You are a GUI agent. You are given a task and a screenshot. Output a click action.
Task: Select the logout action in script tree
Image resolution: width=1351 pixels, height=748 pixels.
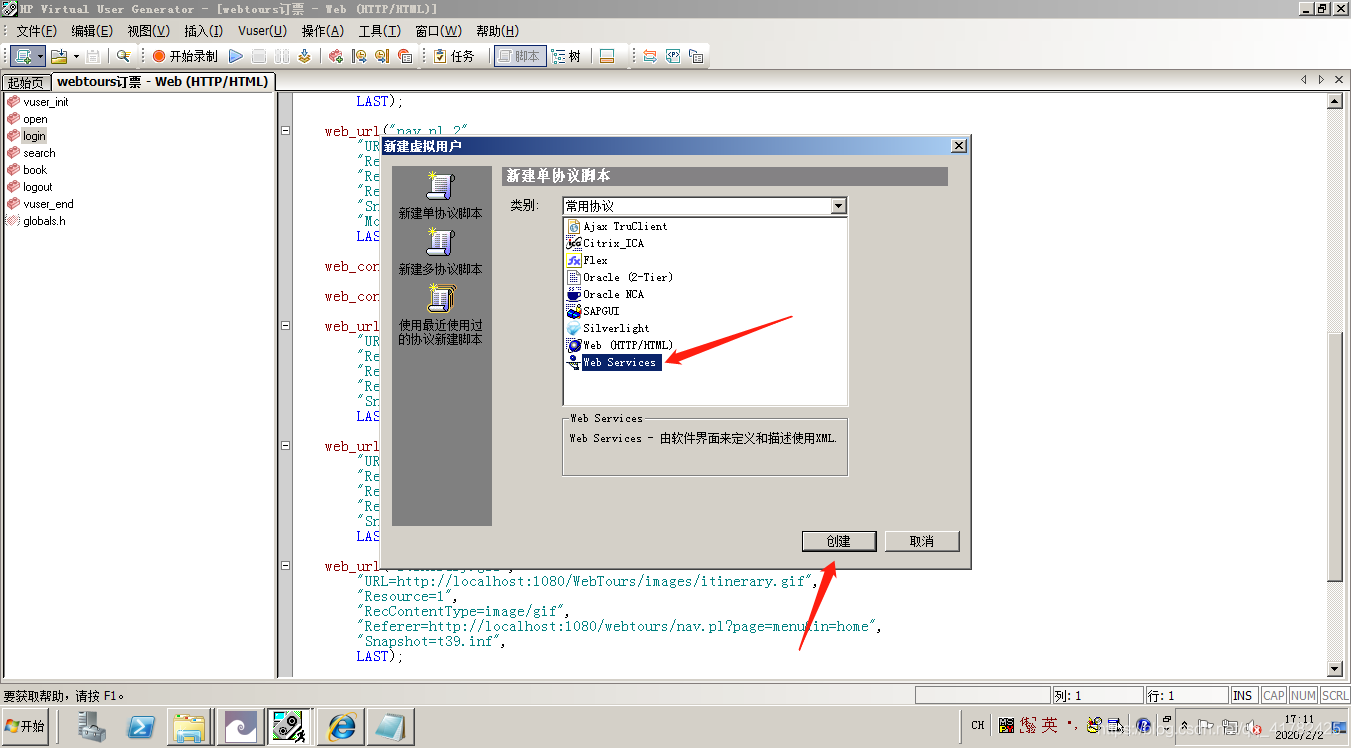(x=38, y=187)
